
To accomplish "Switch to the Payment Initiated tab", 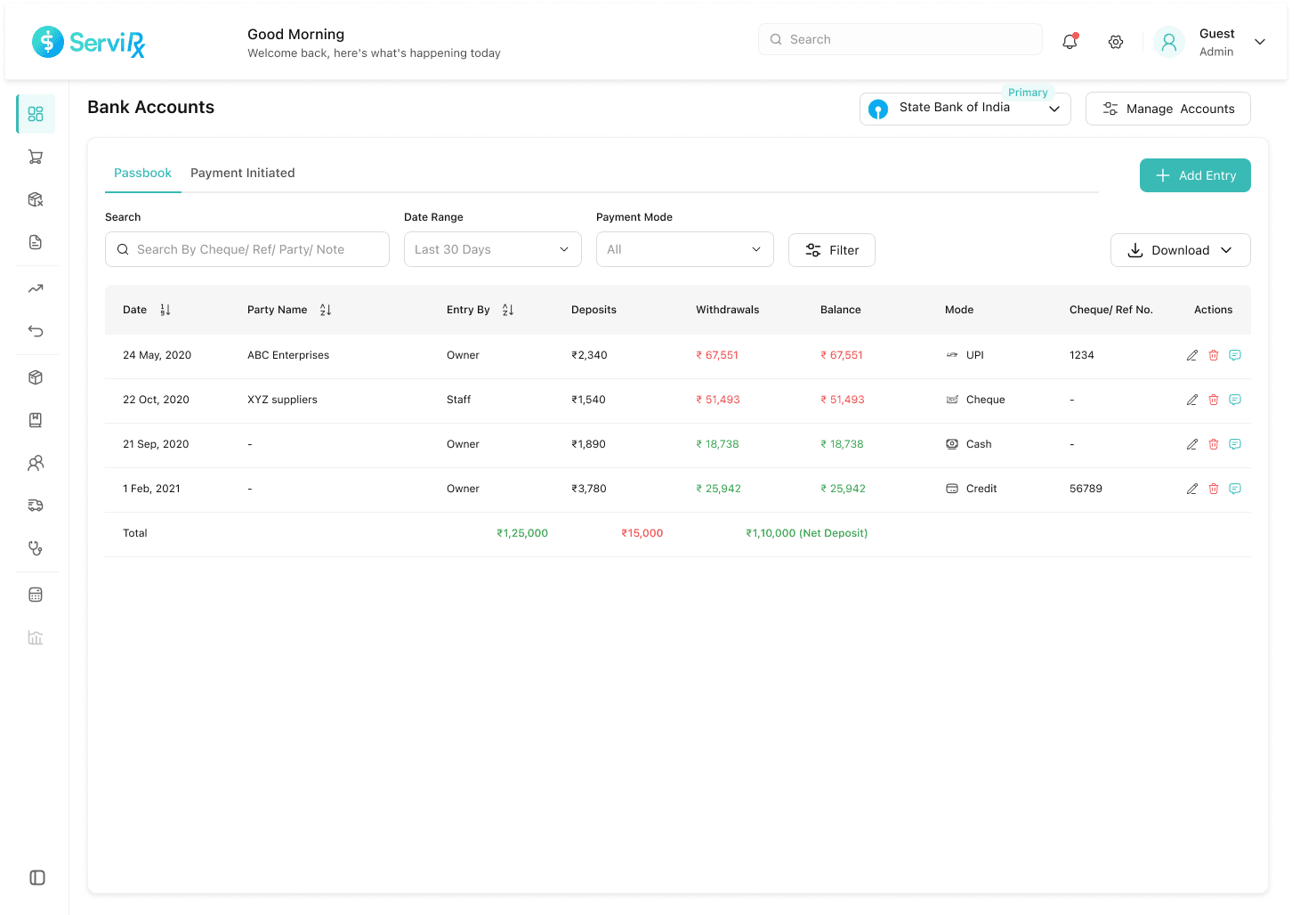I will [242, 173].
